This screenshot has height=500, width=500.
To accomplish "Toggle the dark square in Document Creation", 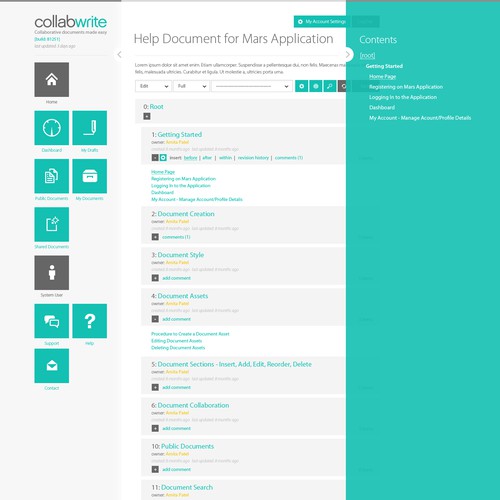I will point(155,237).
